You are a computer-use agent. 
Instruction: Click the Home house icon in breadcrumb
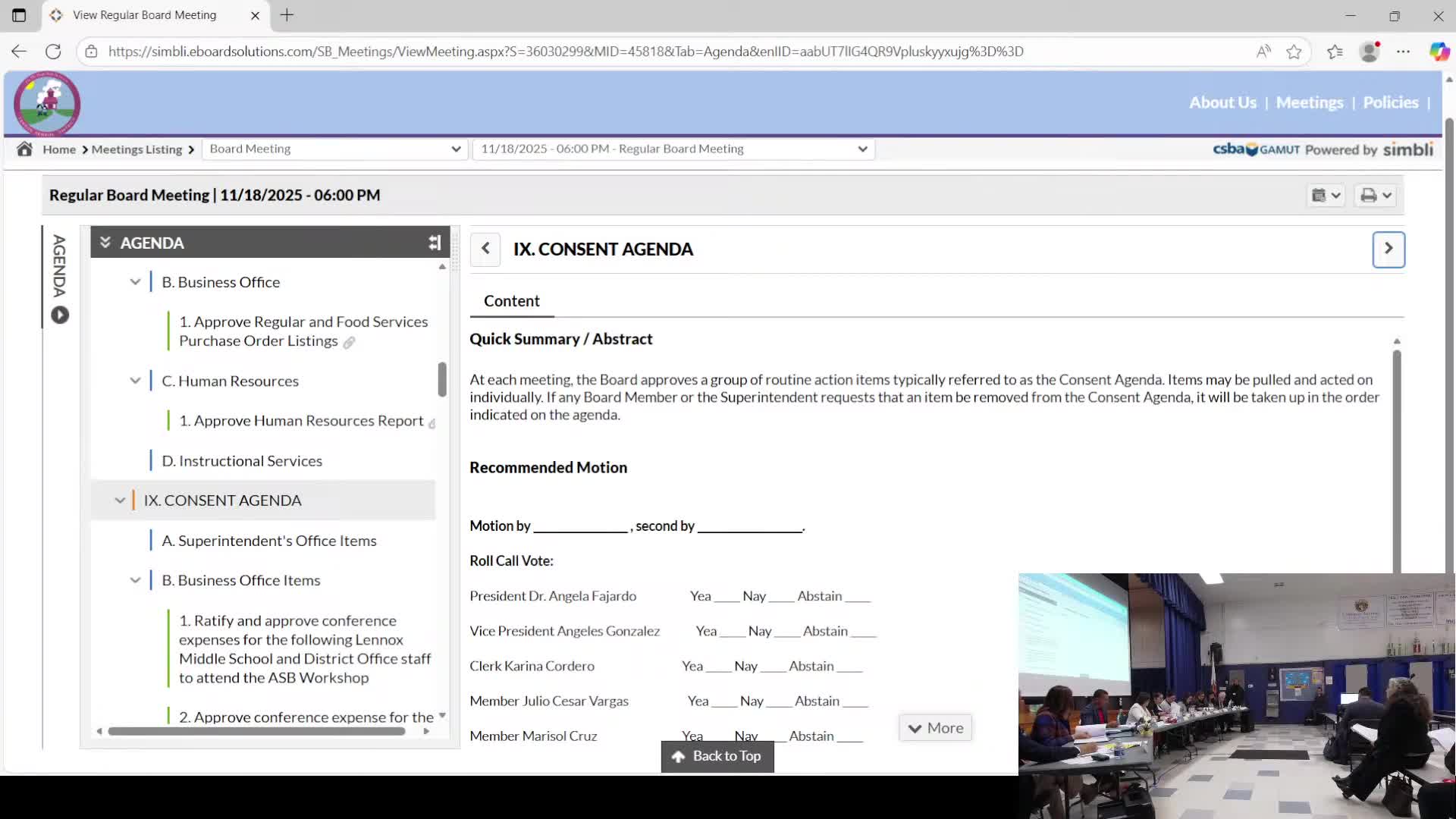pyautogui.click(x=24, y=149)
